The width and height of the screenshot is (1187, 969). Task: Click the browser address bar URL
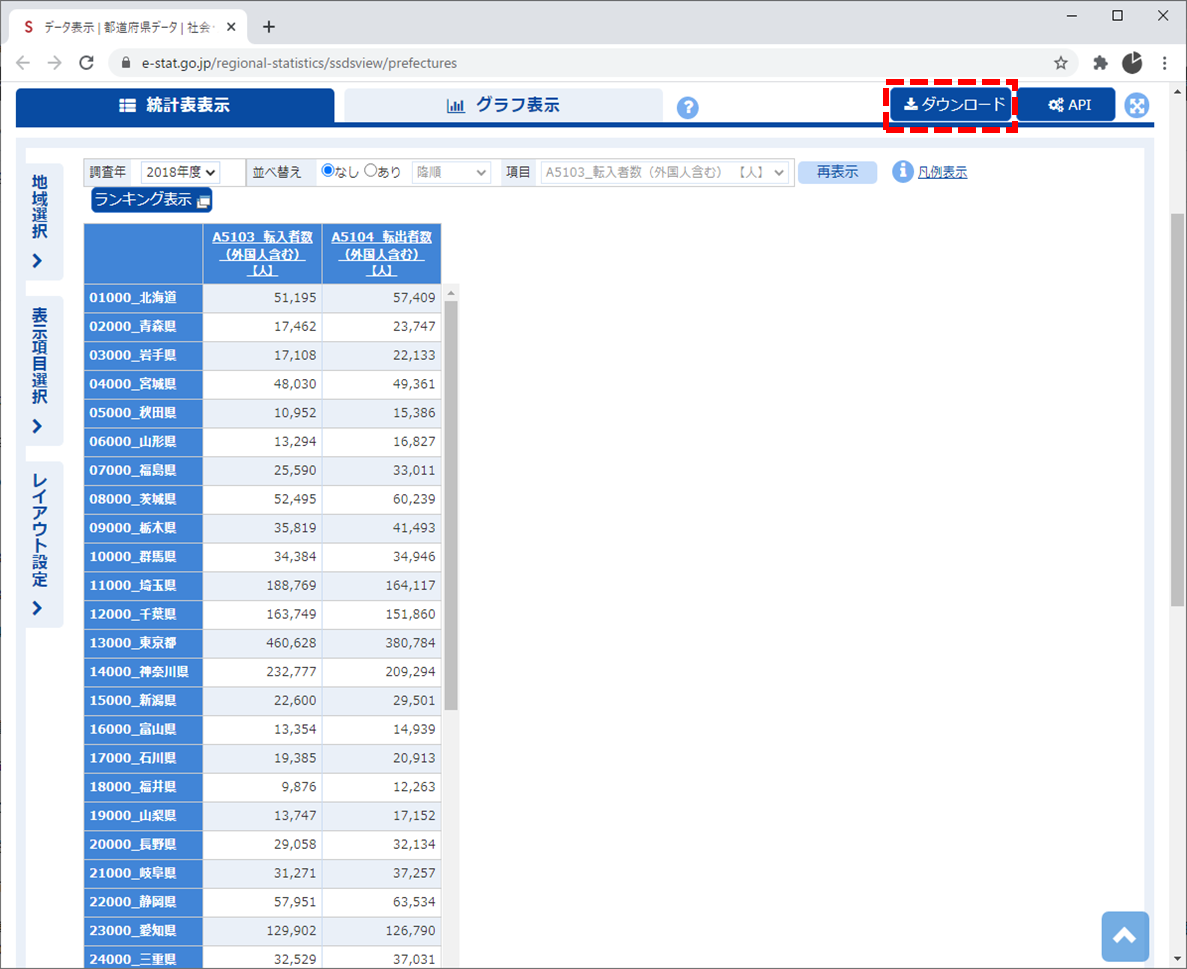pos(299,63)
